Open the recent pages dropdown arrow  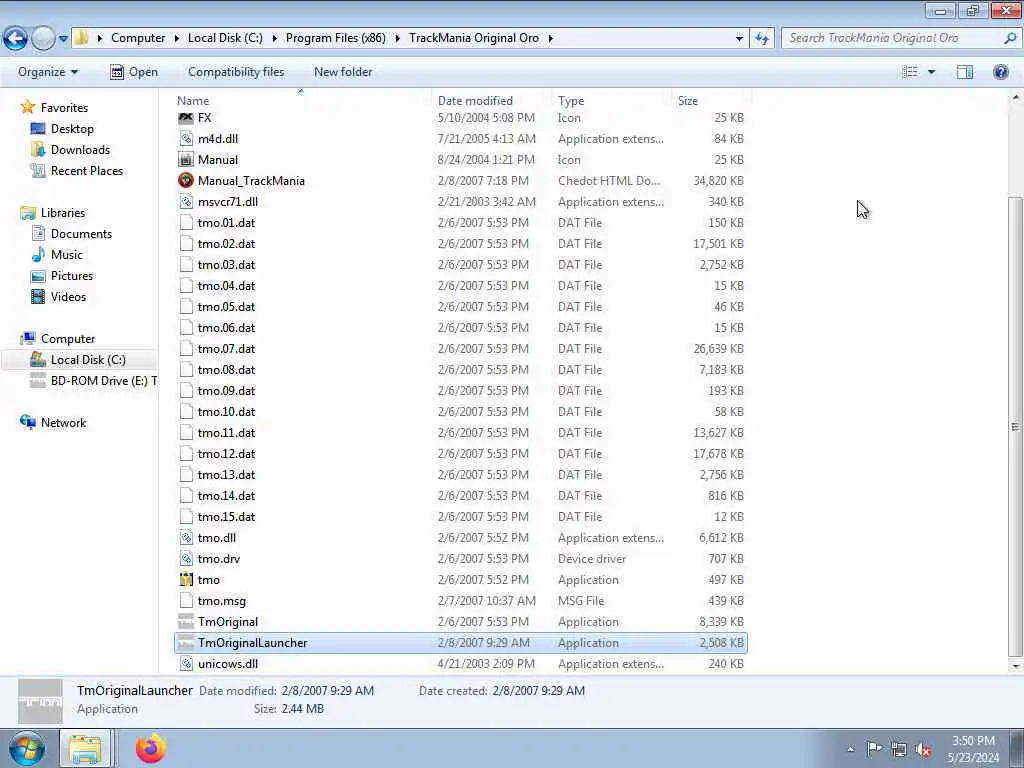pyautogui.click(x=63, y=39)
